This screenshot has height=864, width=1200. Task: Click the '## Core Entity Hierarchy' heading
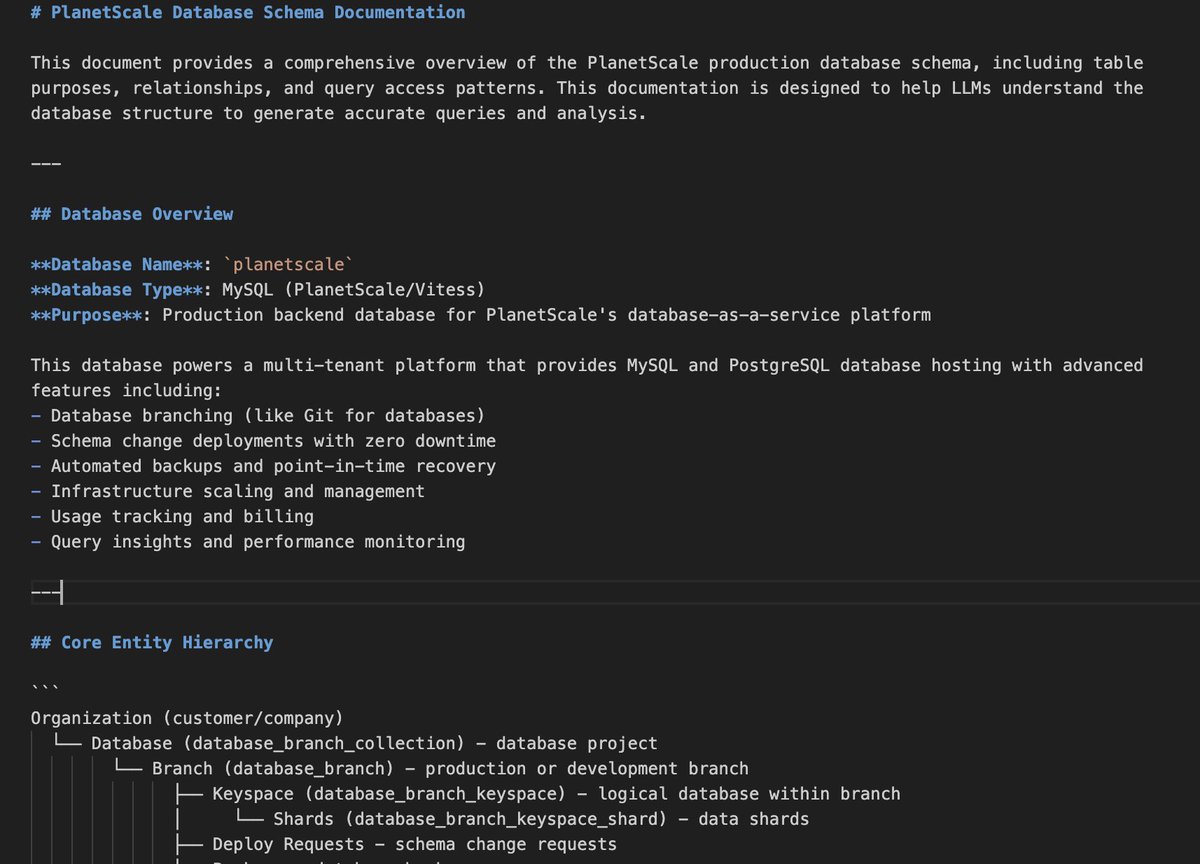click(152, 642)
